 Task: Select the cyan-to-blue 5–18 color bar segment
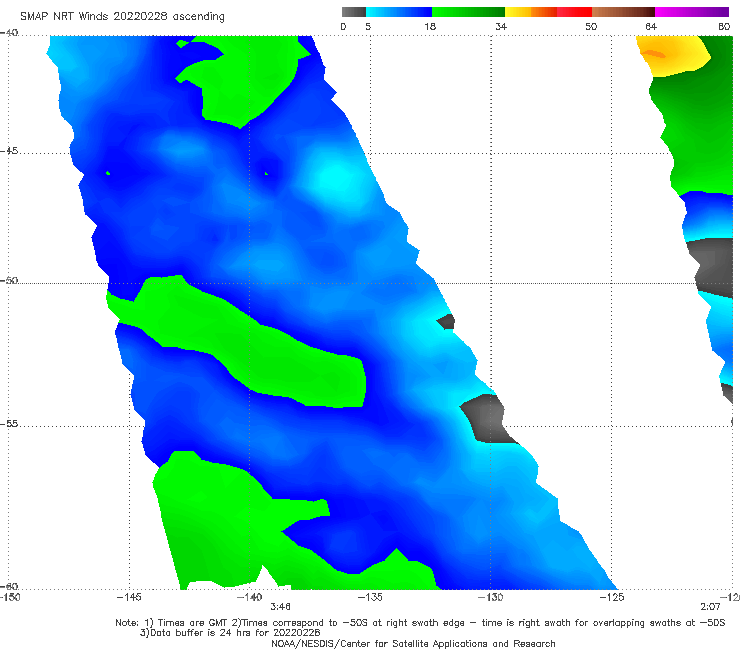tap(399, 12)
